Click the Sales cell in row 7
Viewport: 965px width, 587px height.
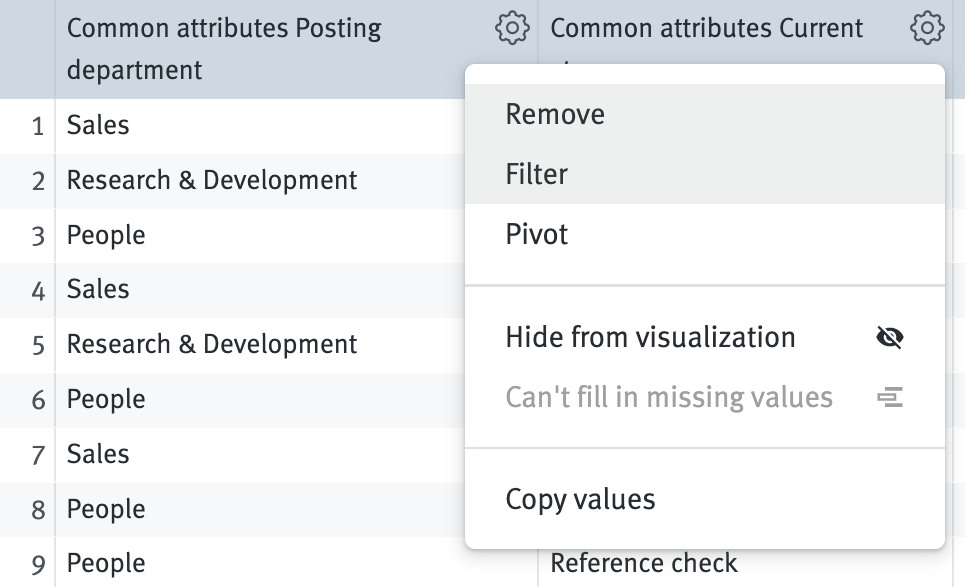click(97, 454)
